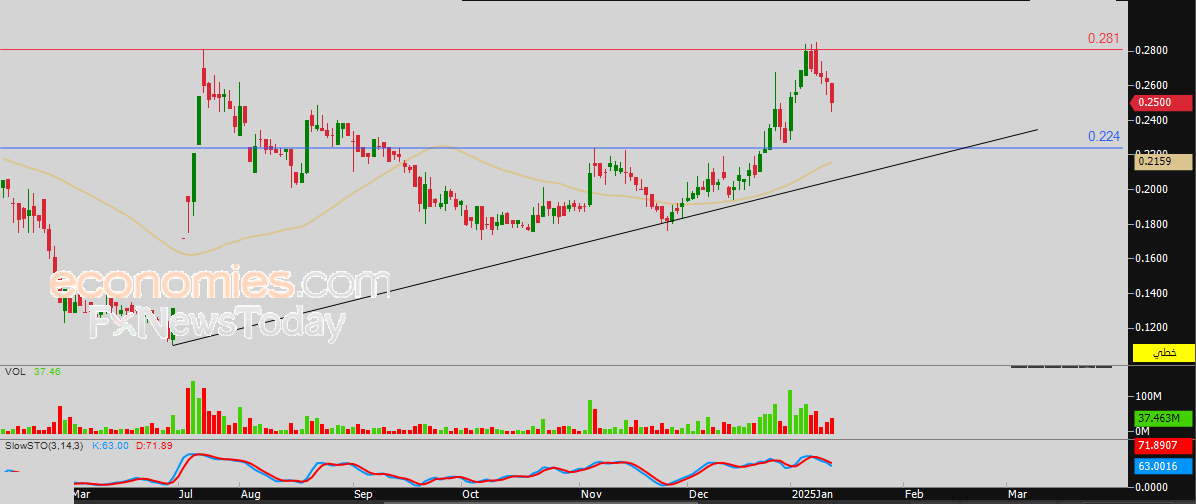Click the Jul label on time axis
1196x504 pixels.
(186, 494)
